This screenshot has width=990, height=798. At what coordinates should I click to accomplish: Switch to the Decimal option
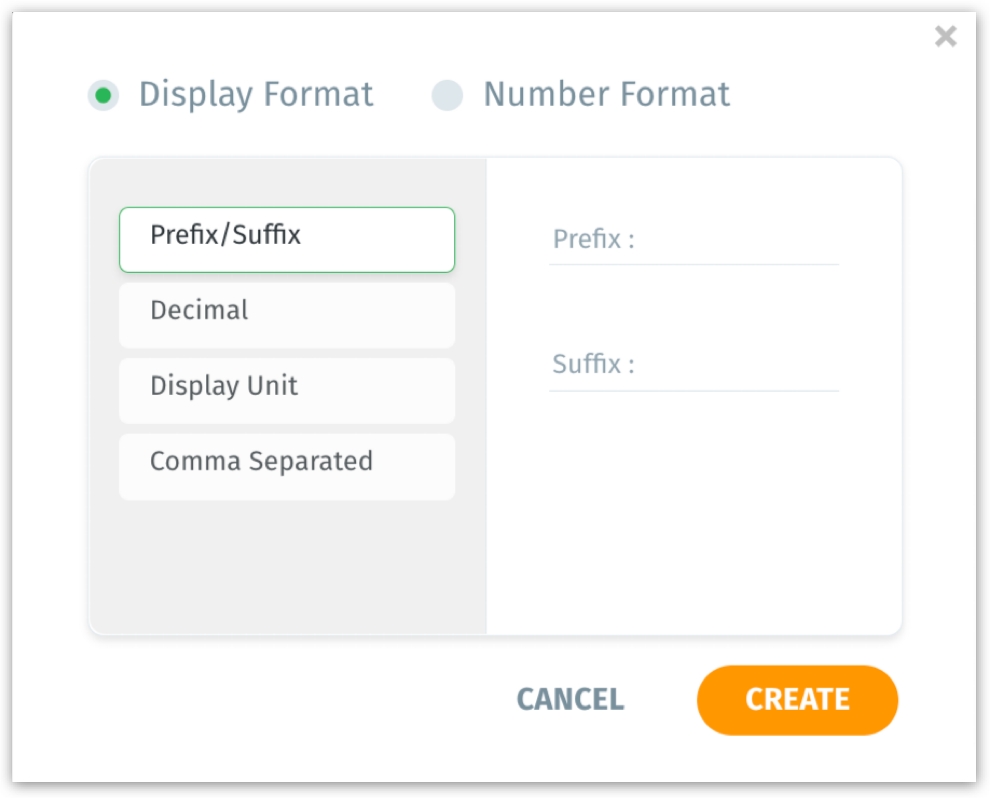pos(287,314)
